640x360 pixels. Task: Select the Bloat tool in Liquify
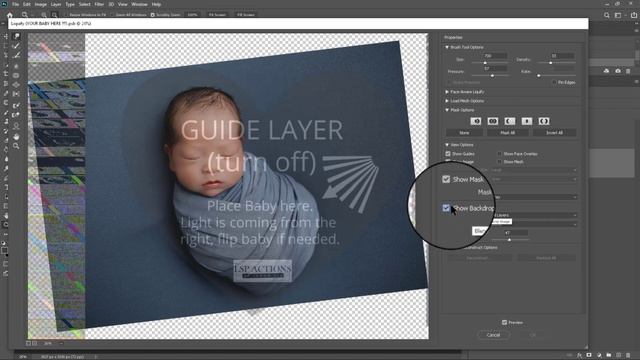click(x=16, y=85)
